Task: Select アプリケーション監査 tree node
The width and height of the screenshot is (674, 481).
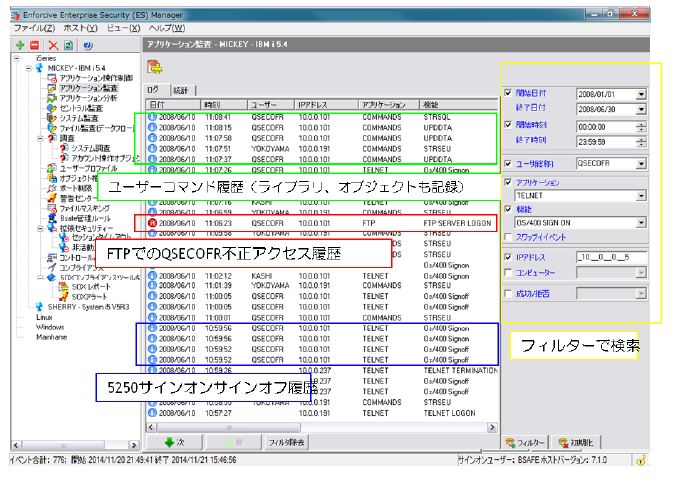Action: coord(89,88)
